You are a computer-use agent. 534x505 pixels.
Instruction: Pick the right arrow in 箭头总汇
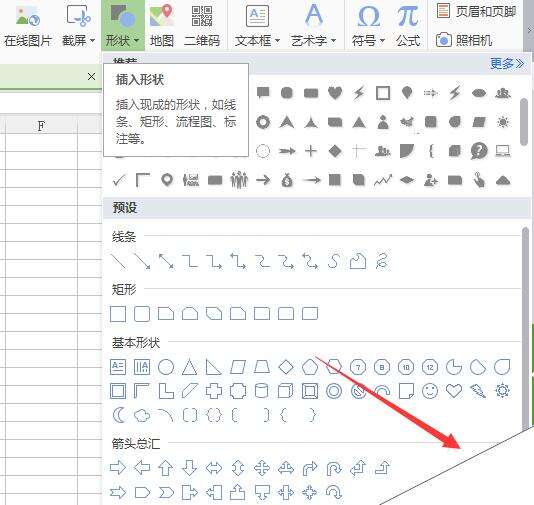click(118, 468)
